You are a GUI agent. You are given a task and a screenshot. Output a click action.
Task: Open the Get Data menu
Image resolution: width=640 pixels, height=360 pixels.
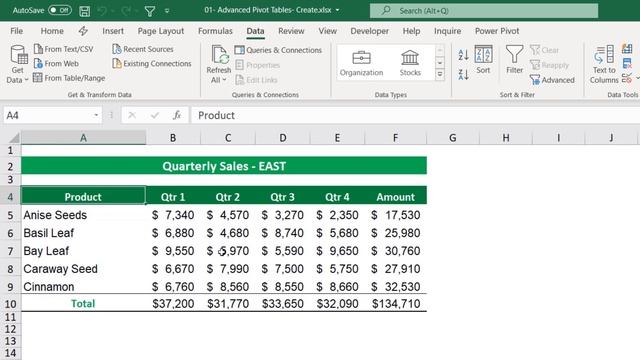[18, 64]
